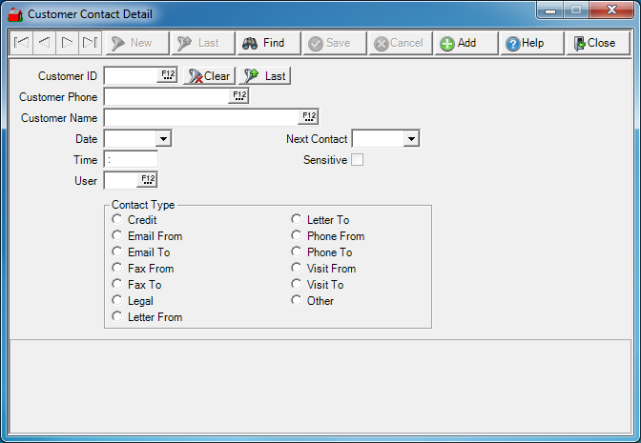Open Help from the toolbar
This screenshot has width=641, height=443.
tap(525, 44)
